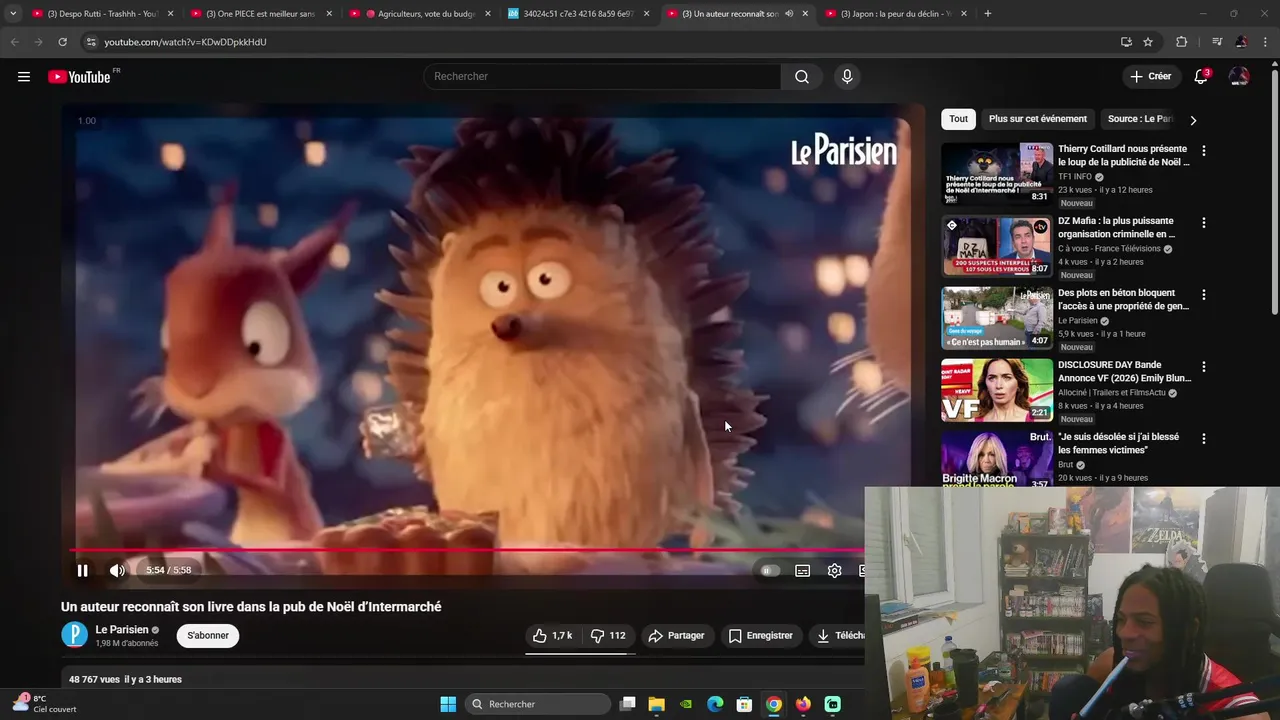Open options for Thierry Cotillard video
Viewport: 1280px width, 720px height.
click(1204, 151)
